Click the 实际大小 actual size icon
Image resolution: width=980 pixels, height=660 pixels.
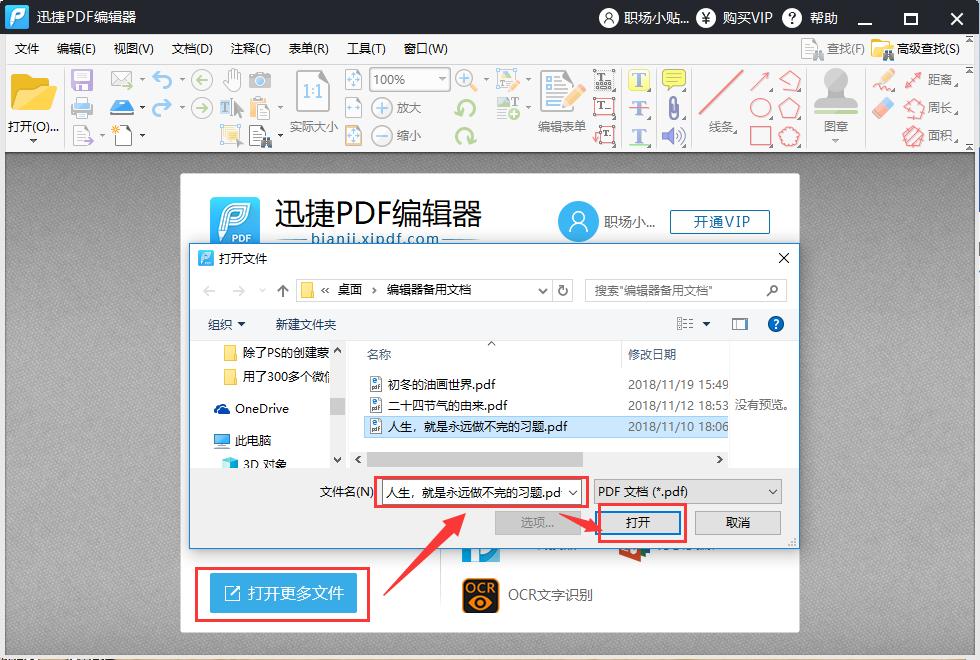click(x=311, y=97)
